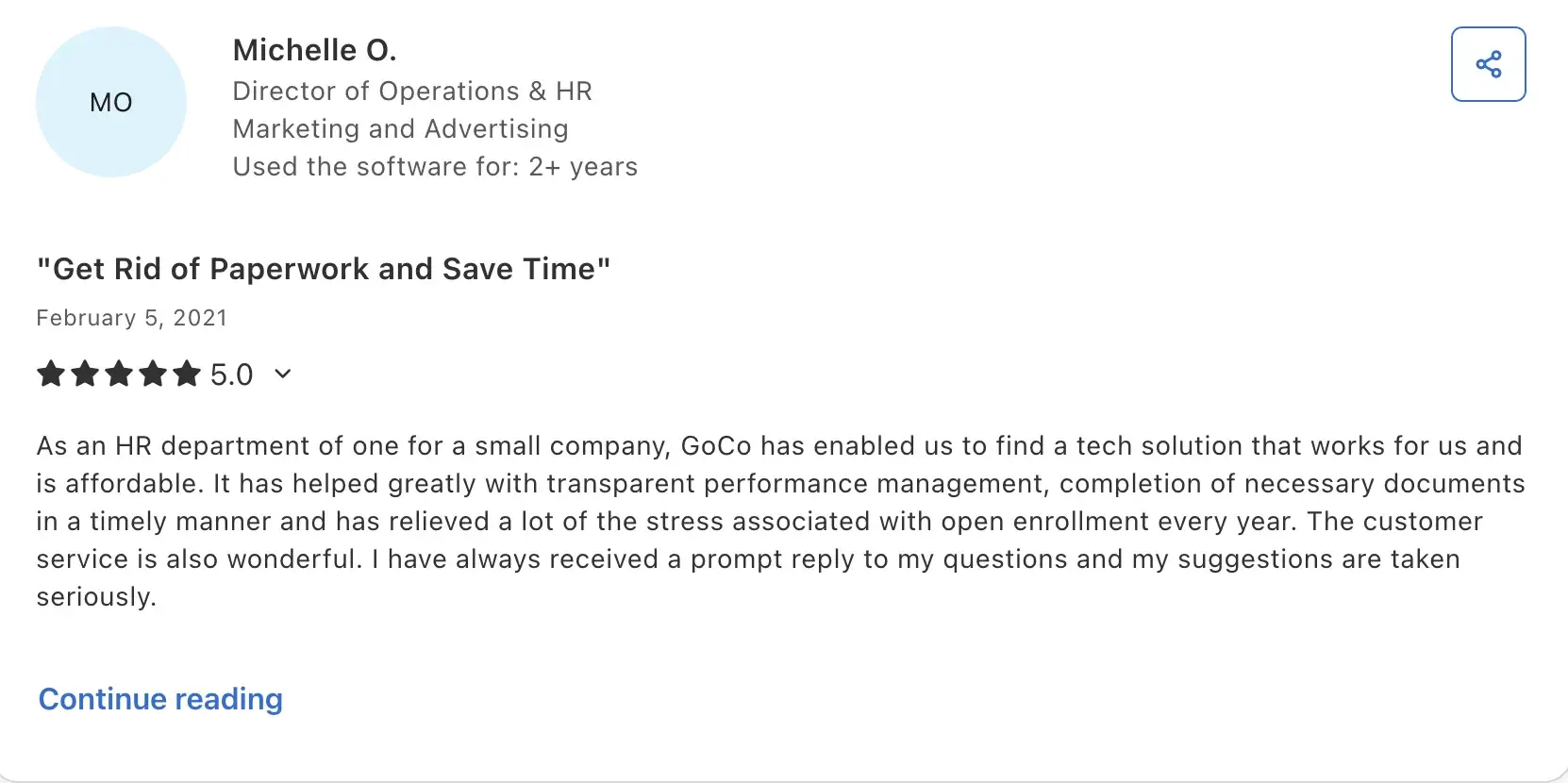
Task: Click the 'Used the software for' line
Action: pyautogui.click(x=435, y=167)
